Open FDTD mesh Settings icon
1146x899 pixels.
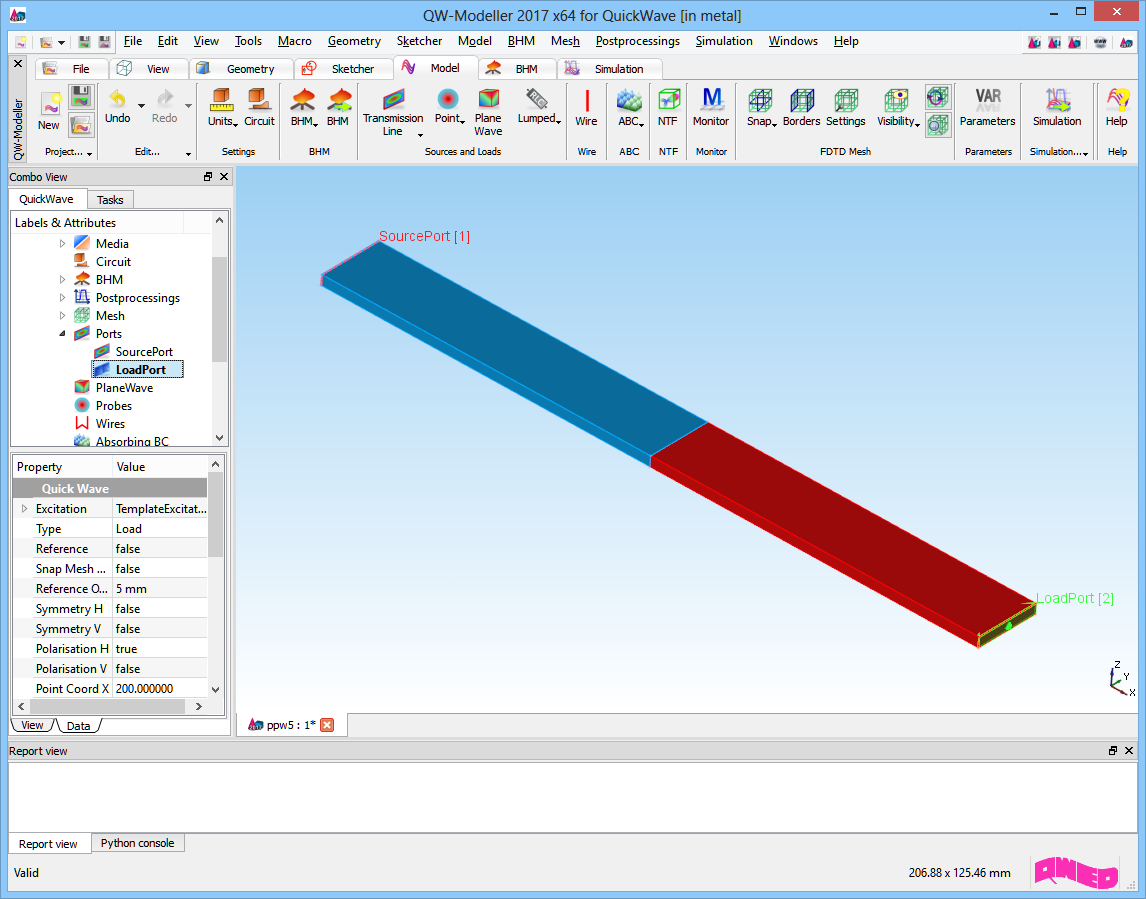click(x=846, y=99)
